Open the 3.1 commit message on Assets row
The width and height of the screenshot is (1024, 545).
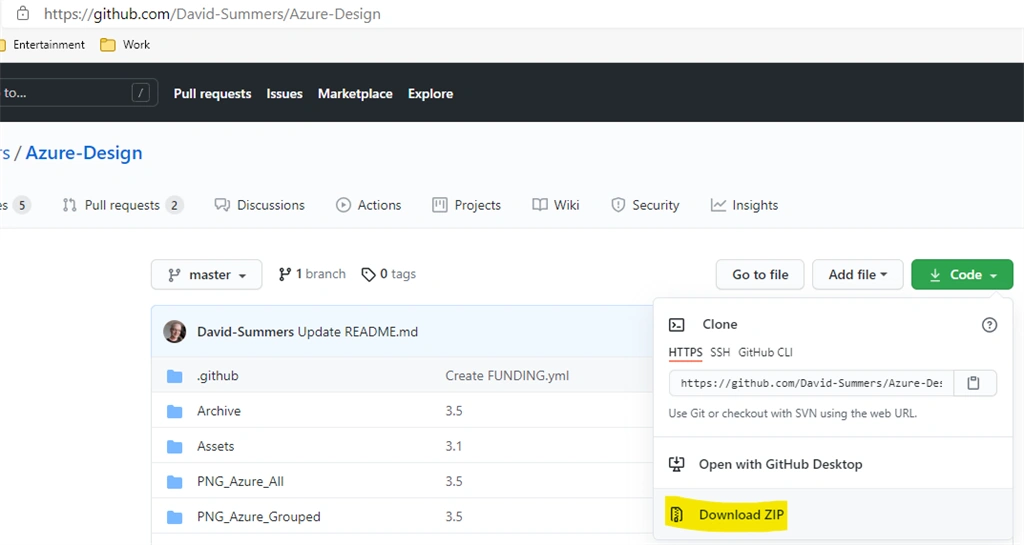pos(454,446)
